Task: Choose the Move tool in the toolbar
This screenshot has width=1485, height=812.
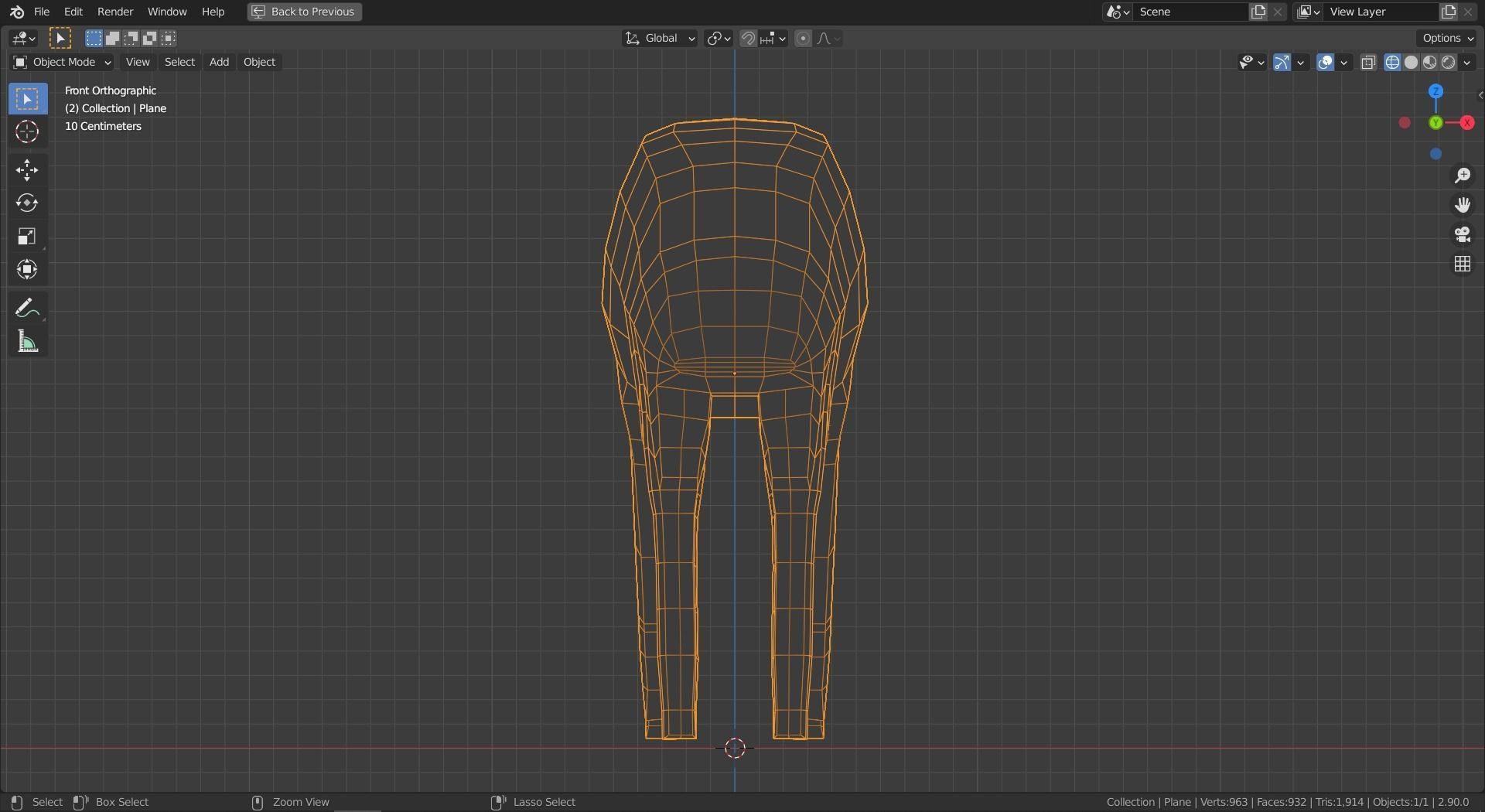Action: pos(27,170)
